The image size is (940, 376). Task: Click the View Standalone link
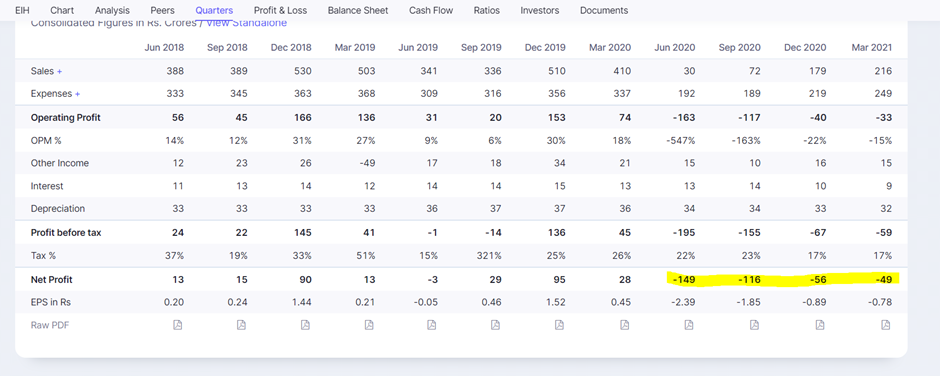[246, 23]
